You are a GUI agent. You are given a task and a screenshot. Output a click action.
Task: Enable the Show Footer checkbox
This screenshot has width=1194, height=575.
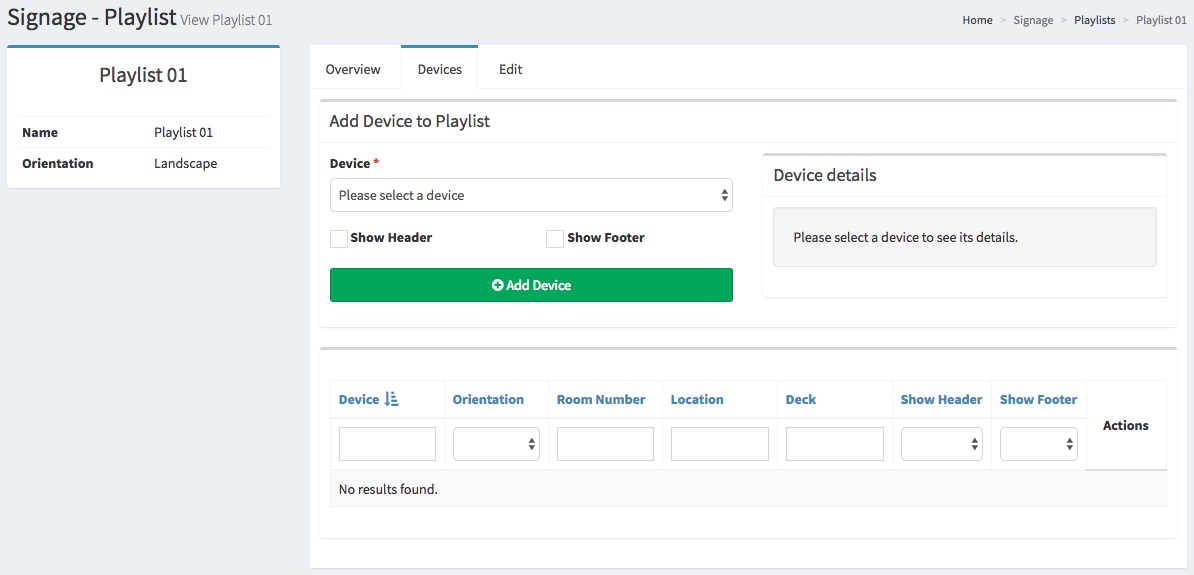click(555, 238)
